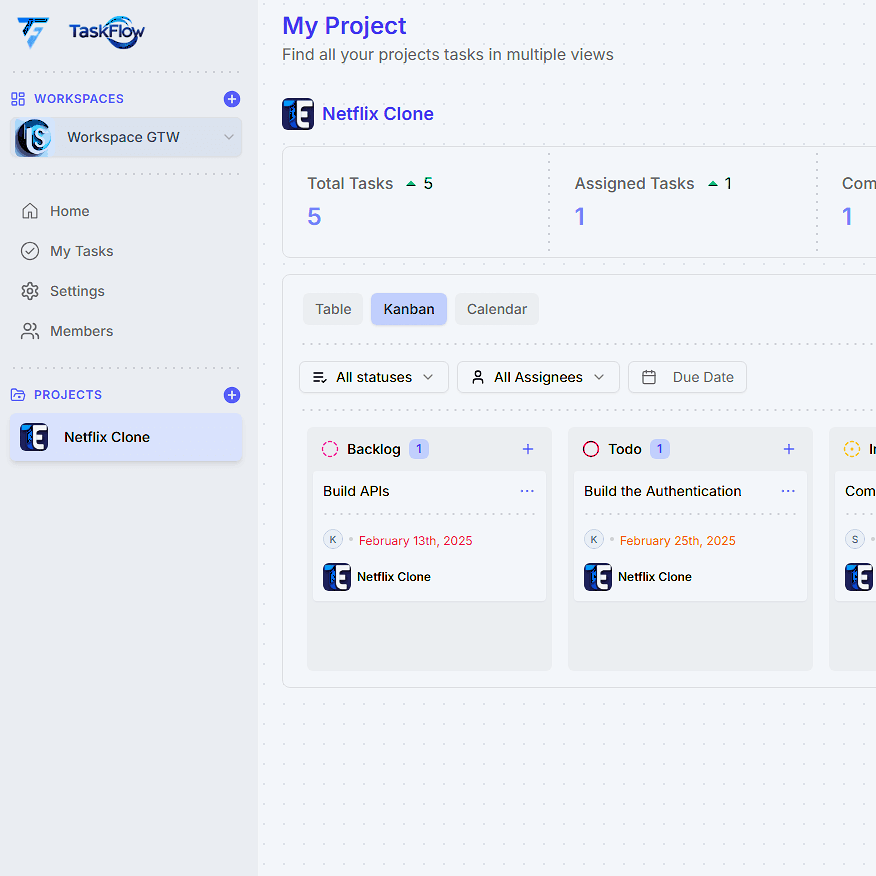
Task: Click the In Progress status icon
Action: [x=851, y=449]
